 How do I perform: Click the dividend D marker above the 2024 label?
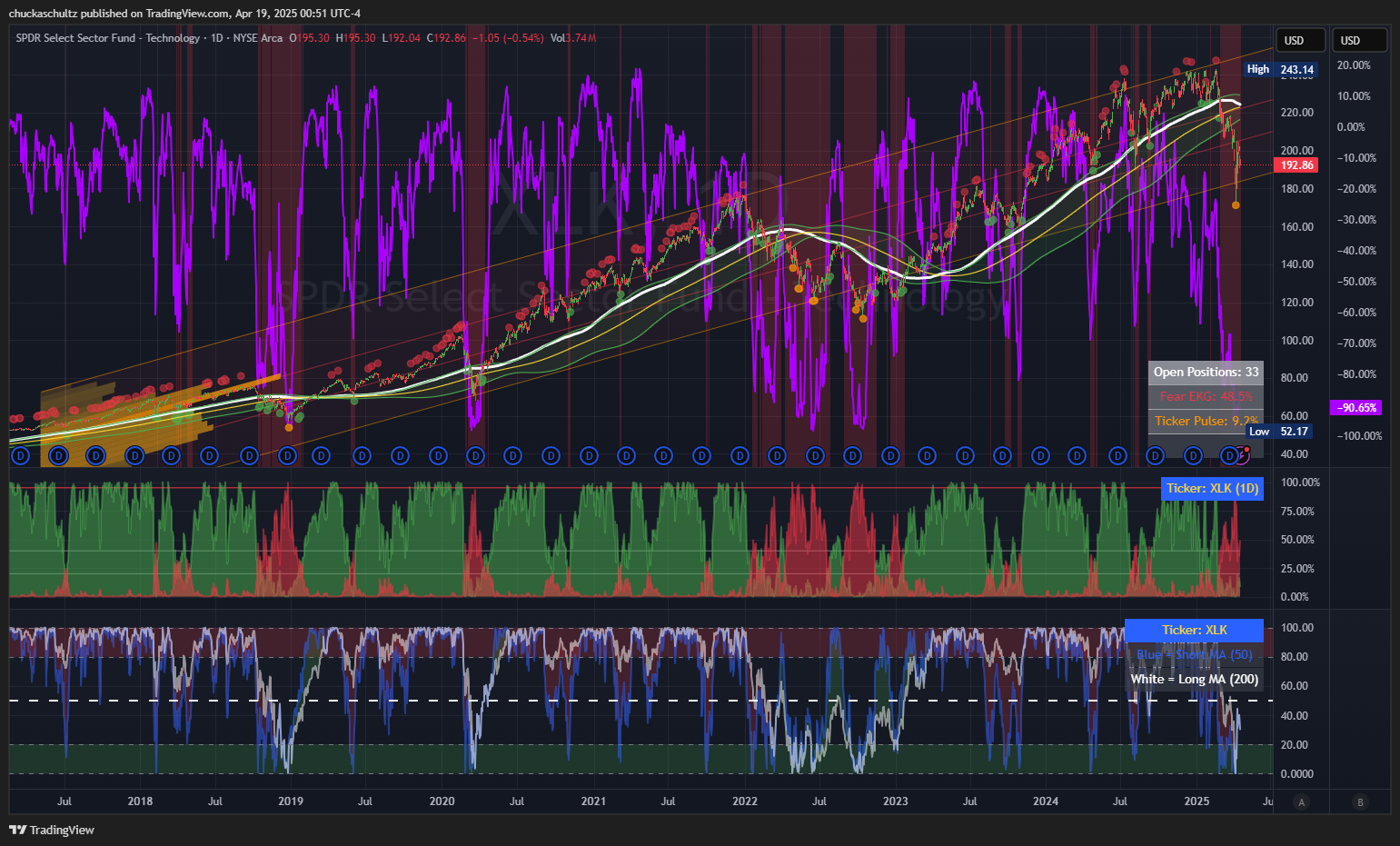pos(1040,455)
